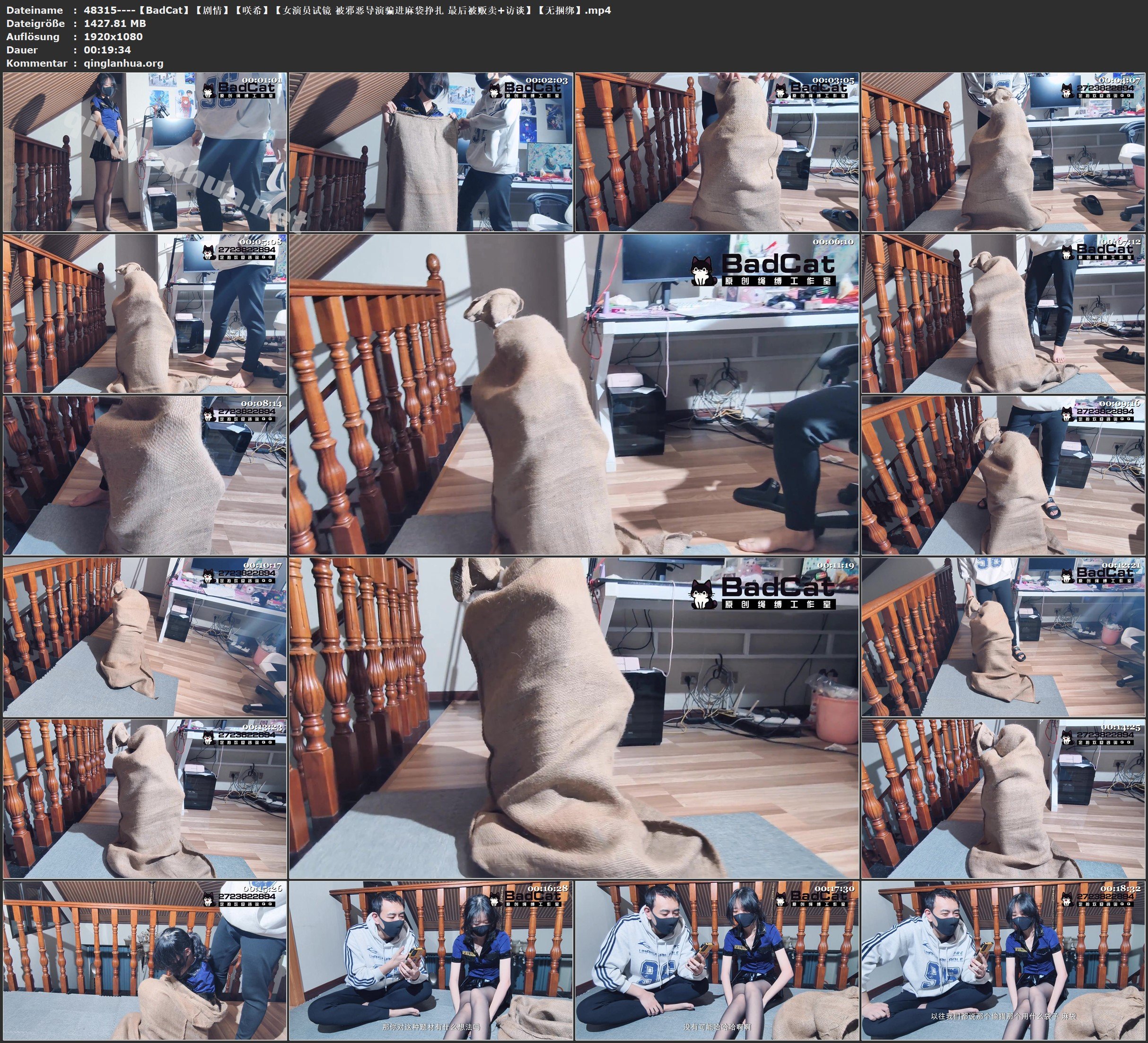Image resolution: width=1148 pixels, height=1043 pixels.
Task: Select the frame timestamped 00:12:21
Action: pyautogui.click(x=1003, y=637)
